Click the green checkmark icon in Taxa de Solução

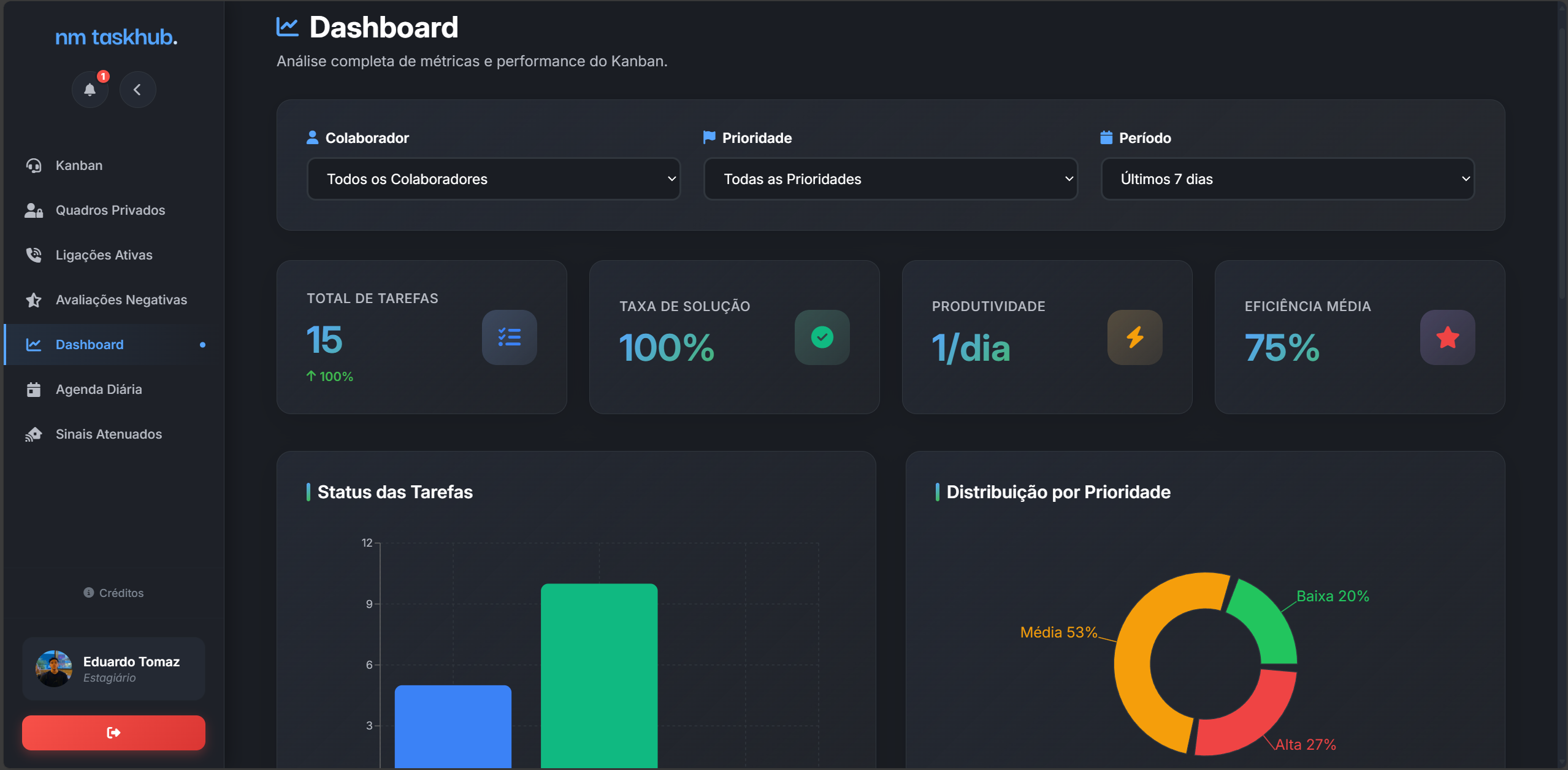822,337
